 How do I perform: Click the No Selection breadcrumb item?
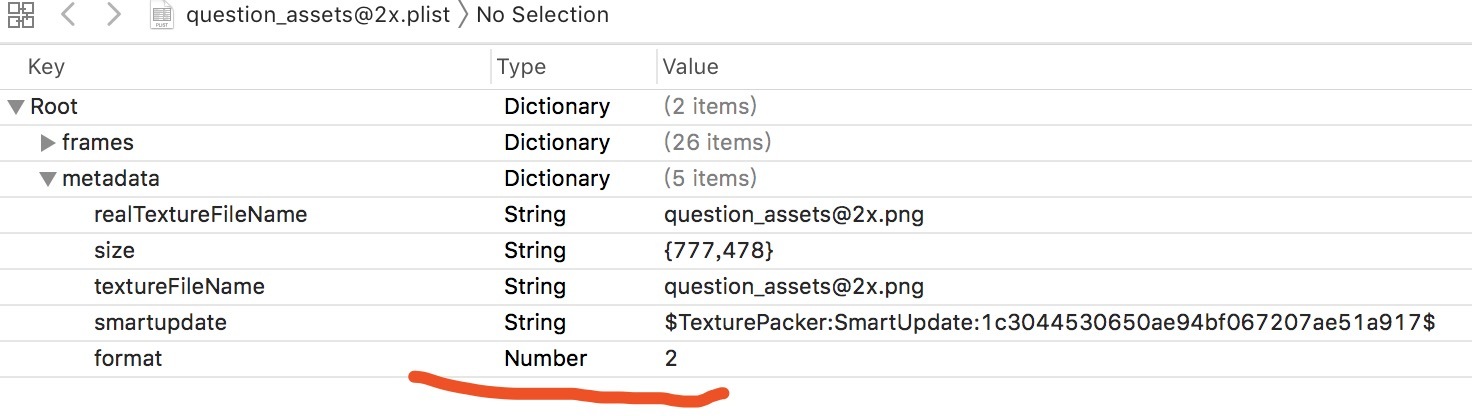point(542,15)
